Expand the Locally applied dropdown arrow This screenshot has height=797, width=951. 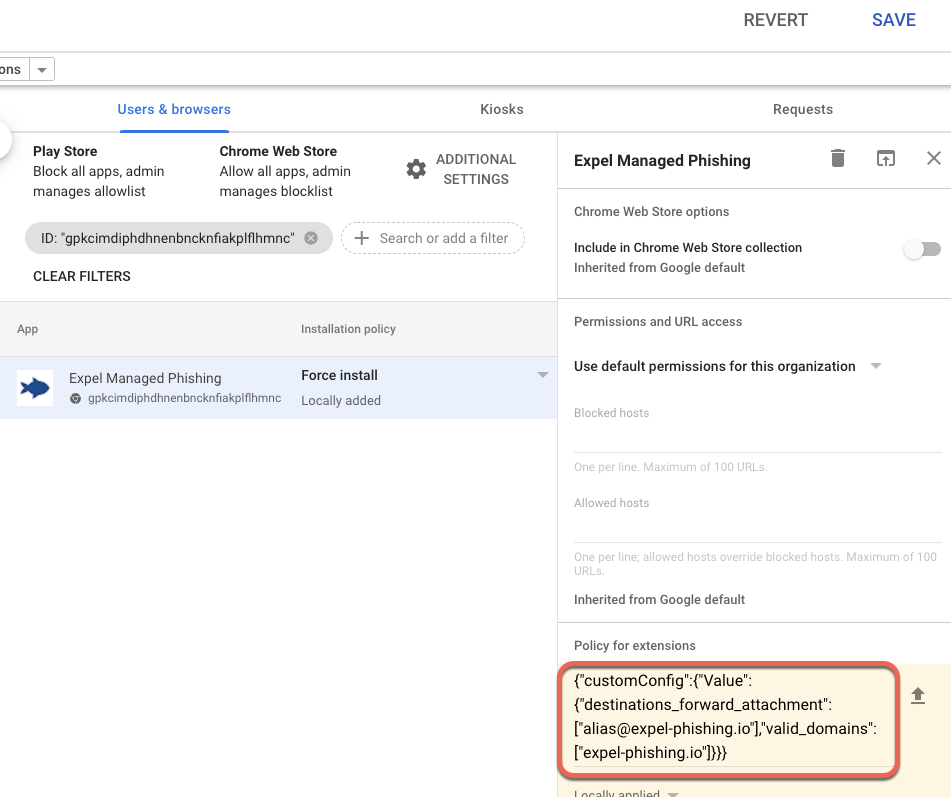tap(673, 793)
